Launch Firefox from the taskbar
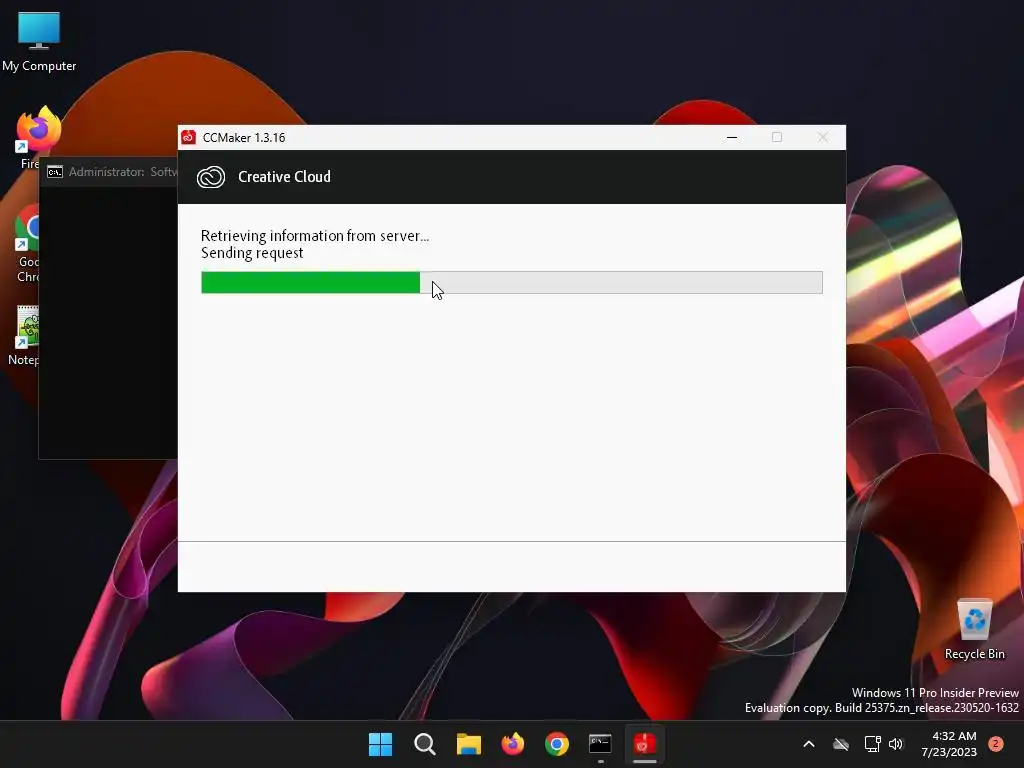Image resolution: width=1024 pixels, height=768 pixels. [x=513, y=744]
